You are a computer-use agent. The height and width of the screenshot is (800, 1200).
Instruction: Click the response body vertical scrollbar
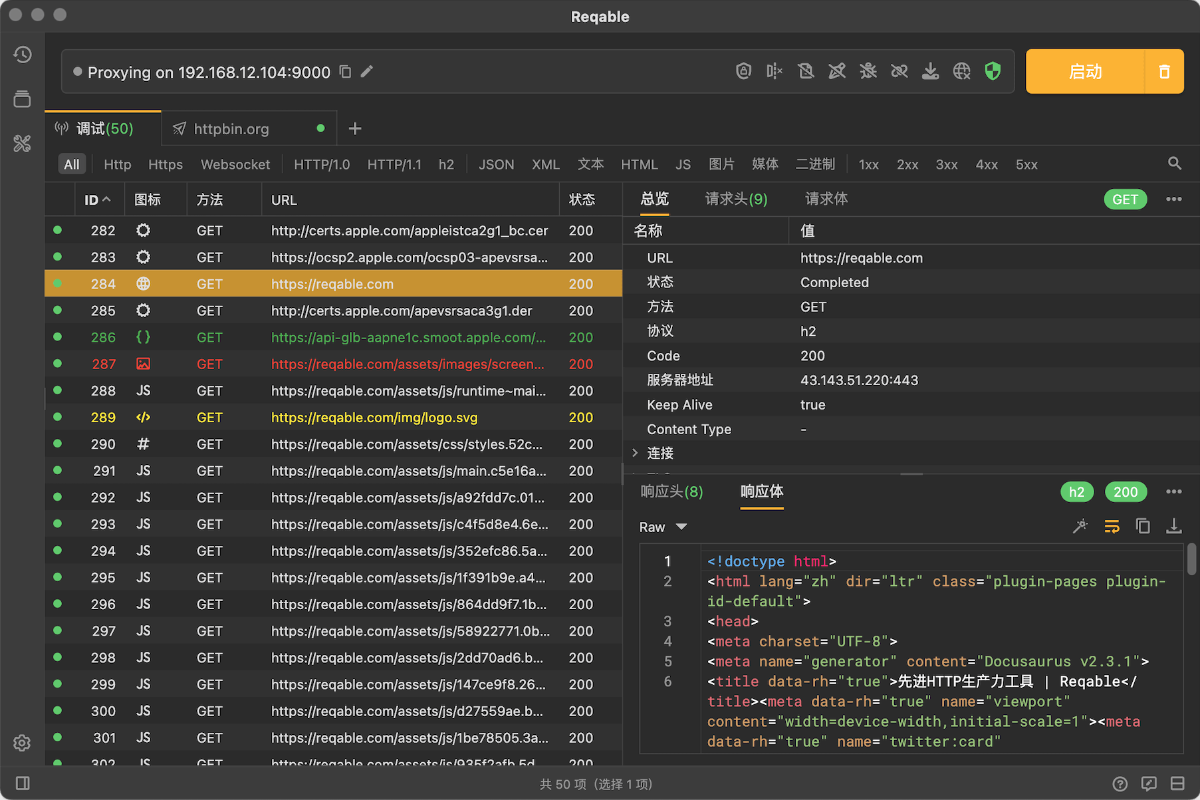point(1191,560)
